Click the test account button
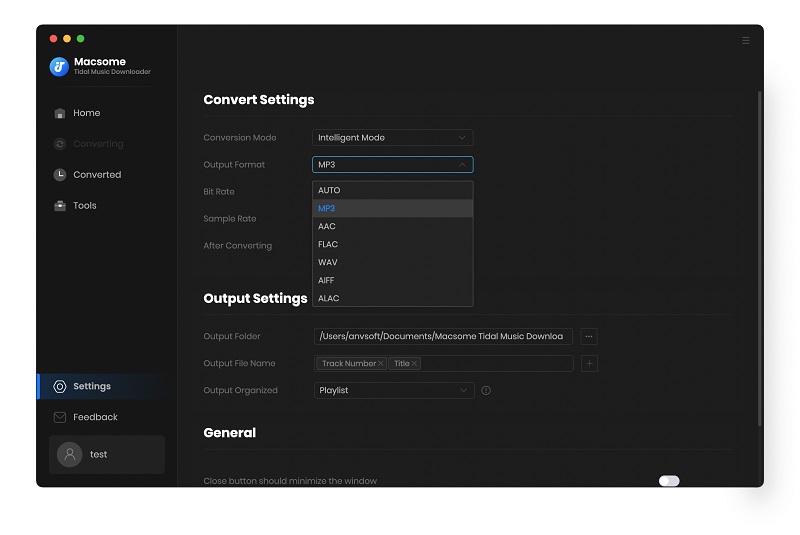The width and height of the screenshot is (800, 535). pos(107,454)
